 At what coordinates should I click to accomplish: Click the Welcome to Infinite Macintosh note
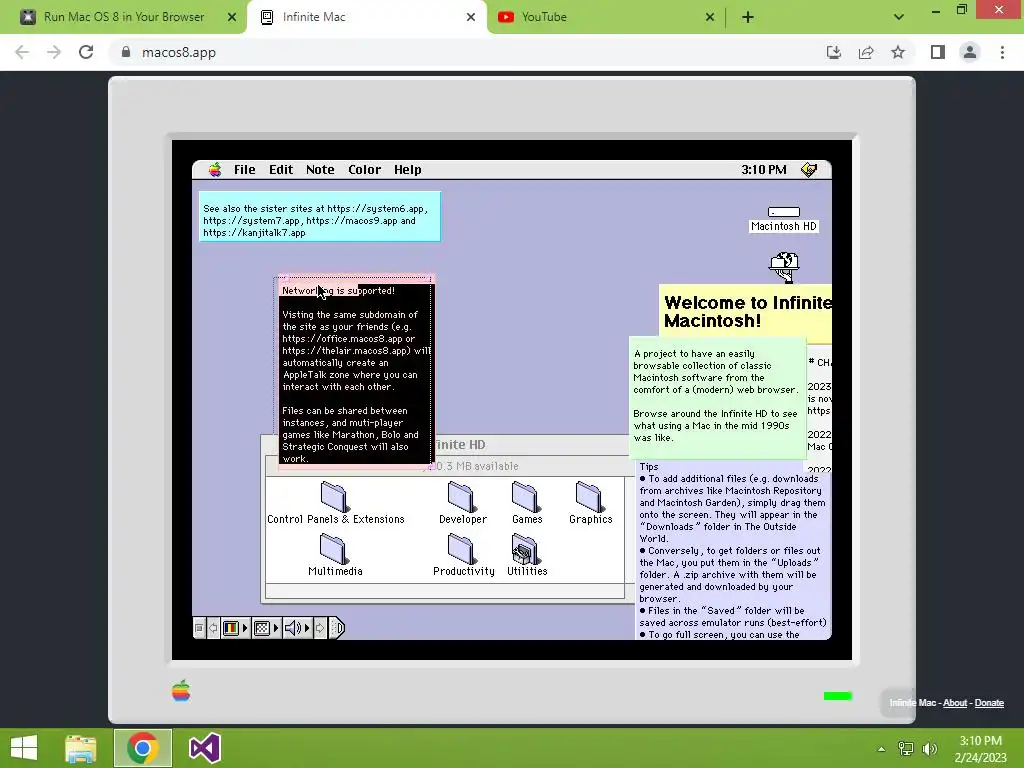tap(745, 312)
